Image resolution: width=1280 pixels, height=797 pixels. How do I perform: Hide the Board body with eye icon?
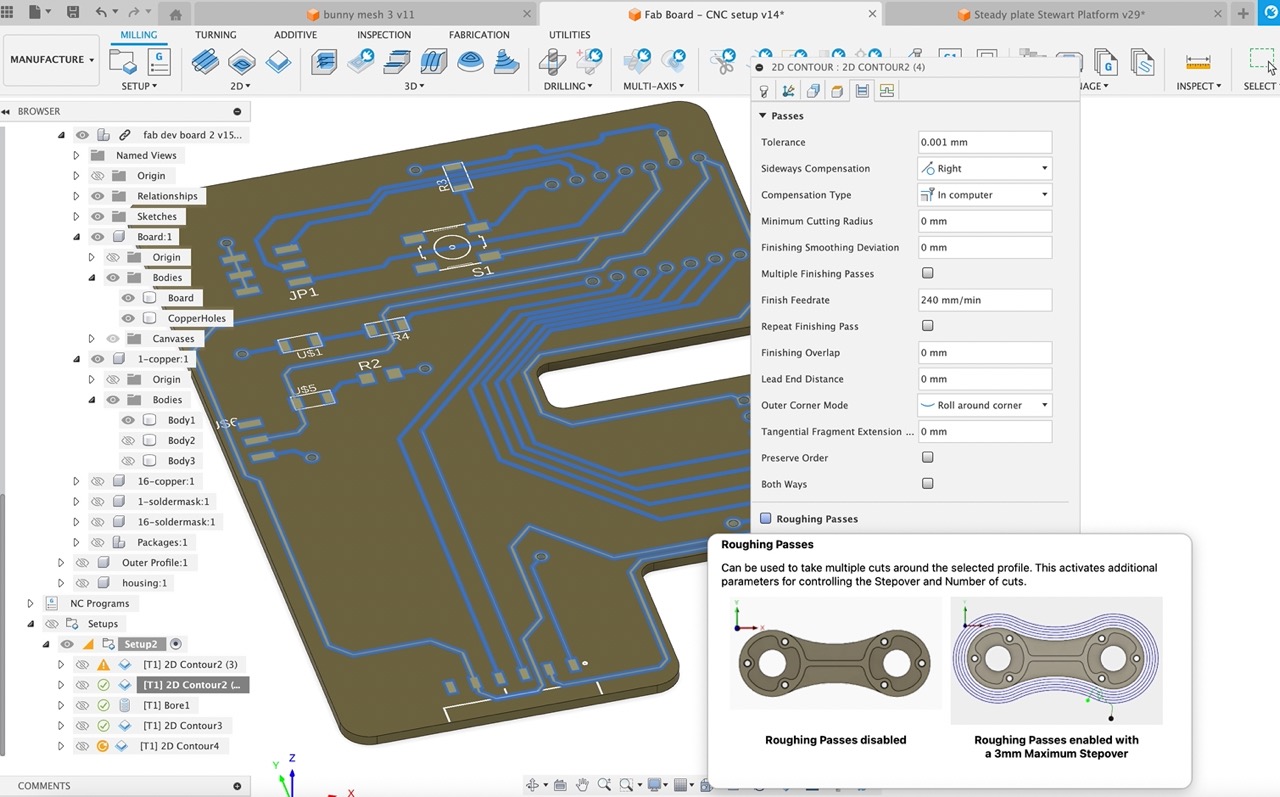[128, 298]
